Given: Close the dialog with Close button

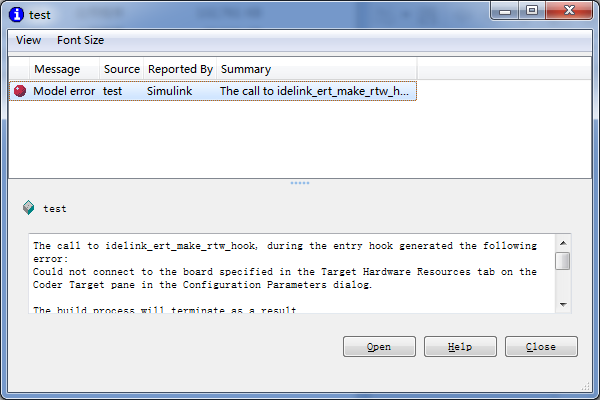Looking at the screenshot, I should click(541, 347).
